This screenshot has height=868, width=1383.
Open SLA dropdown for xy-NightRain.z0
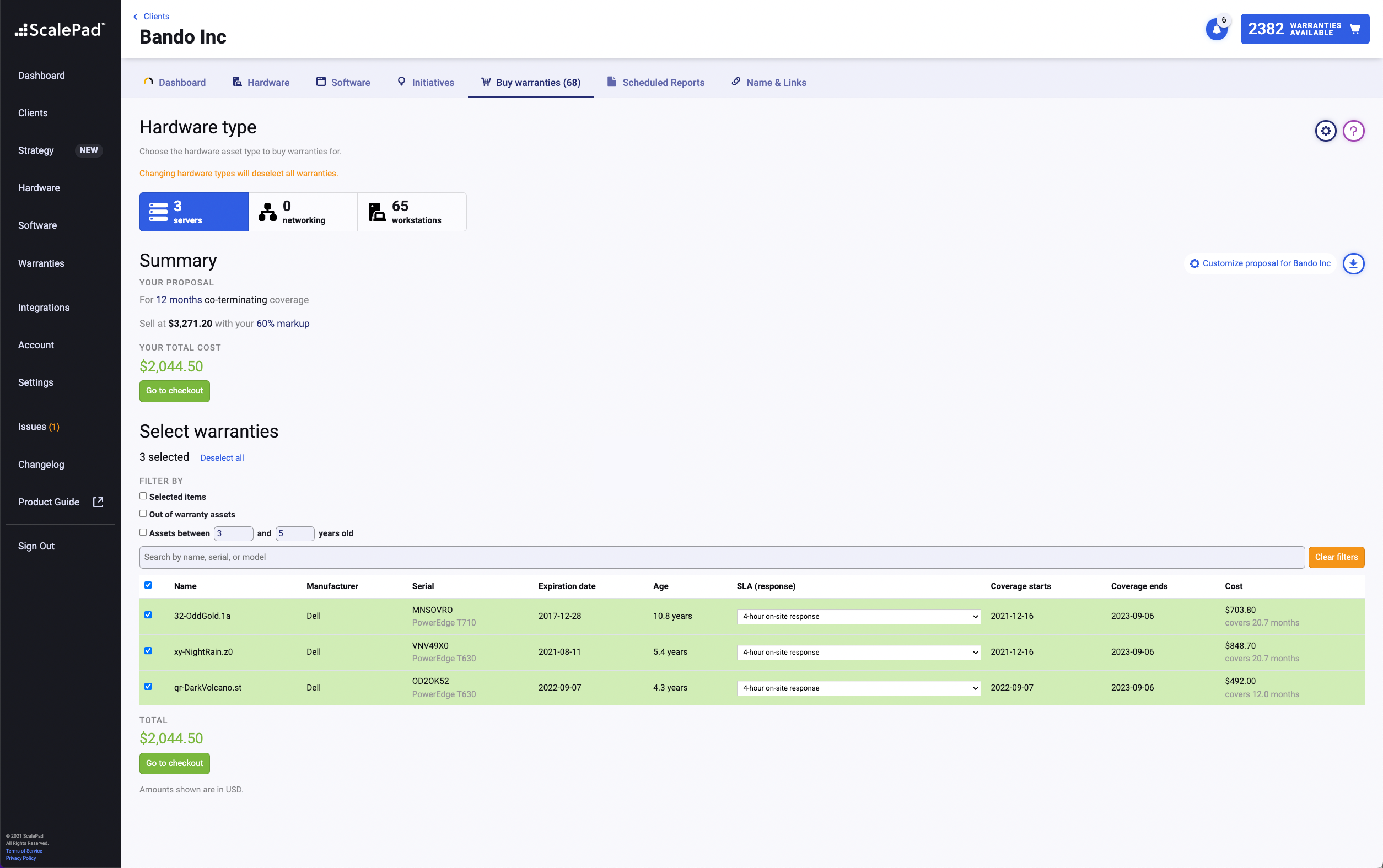pos(858,652)
